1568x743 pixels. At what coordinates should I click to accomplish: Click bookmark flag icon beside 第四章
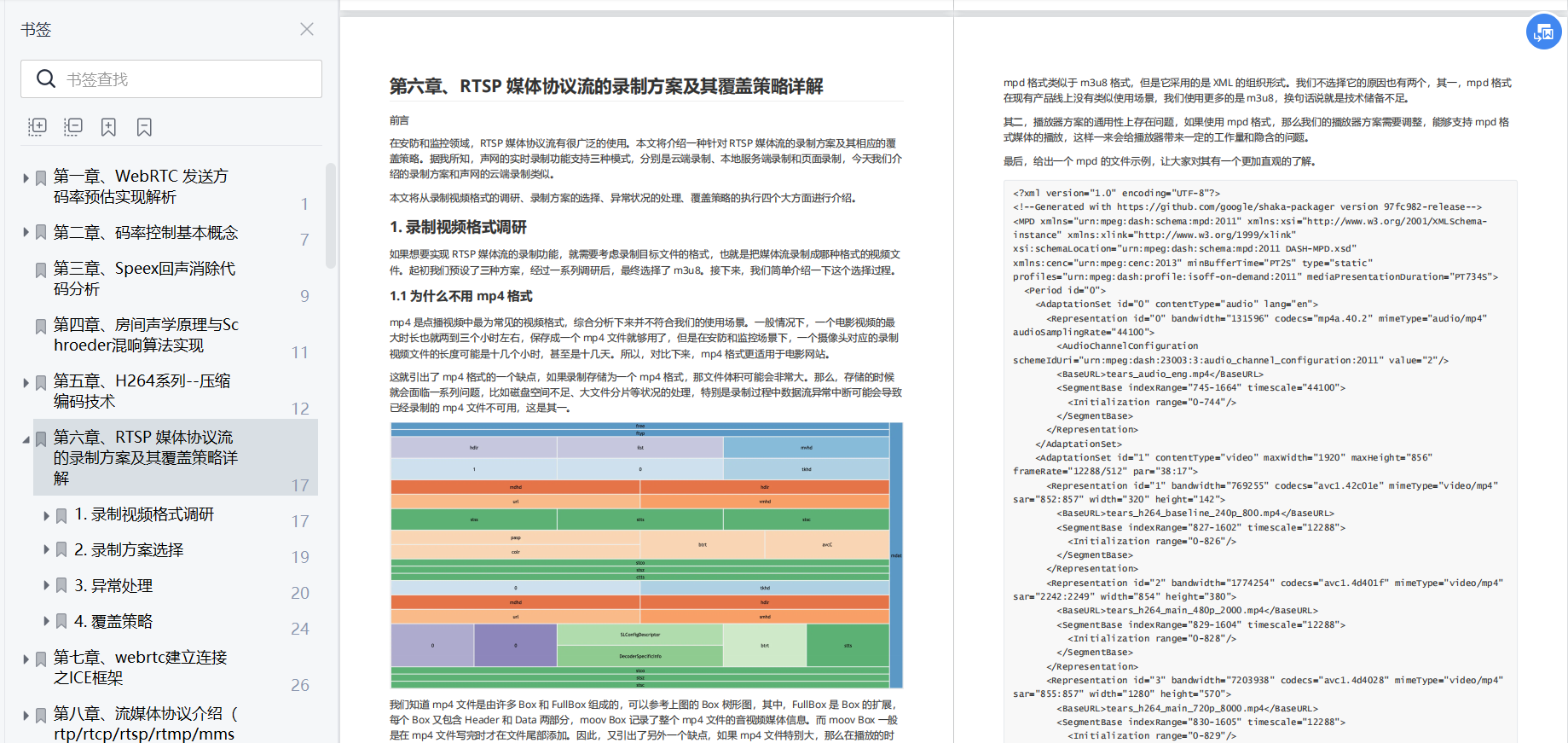coord(41,327)
